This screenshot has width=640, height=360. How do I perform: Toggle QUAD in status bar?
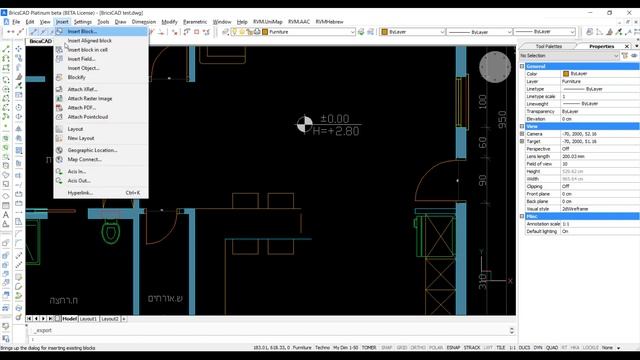pyautogui.click(x=552, y=348)
